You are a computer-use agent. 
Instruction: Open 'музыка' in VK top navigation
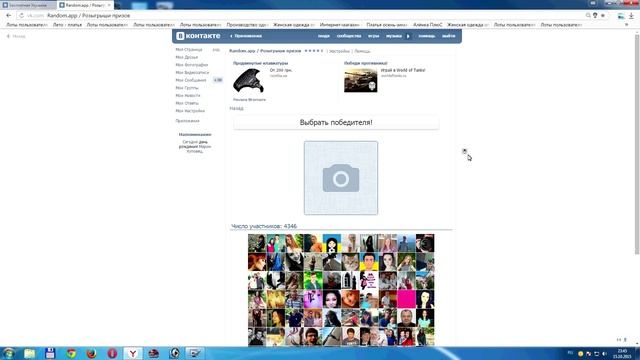tap(394, 36)
